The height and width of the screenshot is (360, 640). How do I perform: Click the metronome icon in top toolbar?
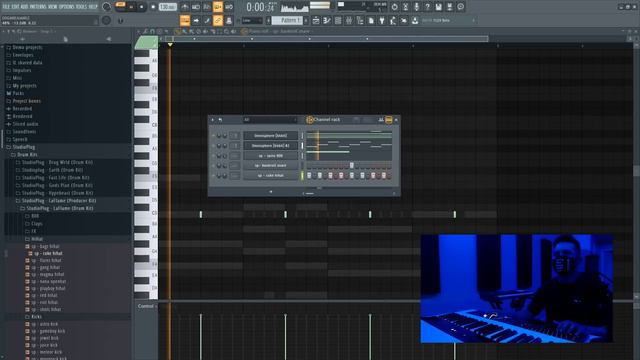click(185, 7)
